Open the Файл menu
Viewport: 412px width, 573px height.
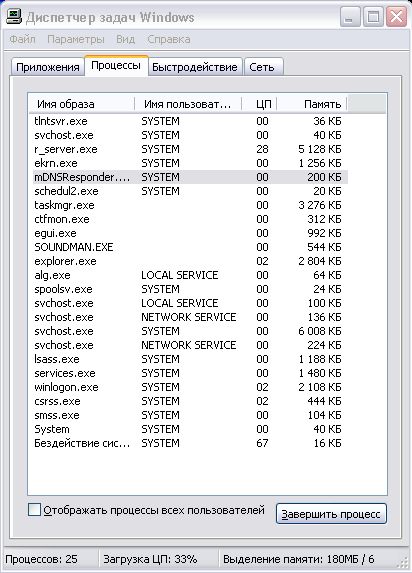22,39
